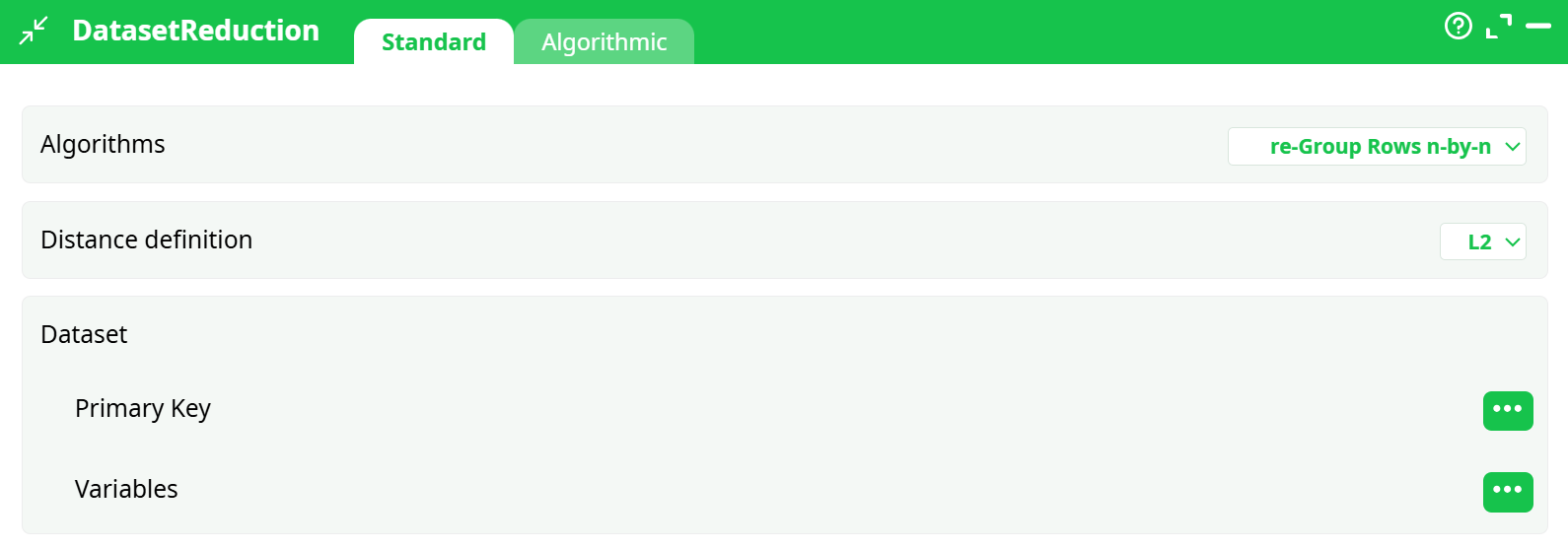Click the chevron arrow of the Algorithms dropdown
Viewport: 1568px width, 549px height.
click(x=1513, y=147)
